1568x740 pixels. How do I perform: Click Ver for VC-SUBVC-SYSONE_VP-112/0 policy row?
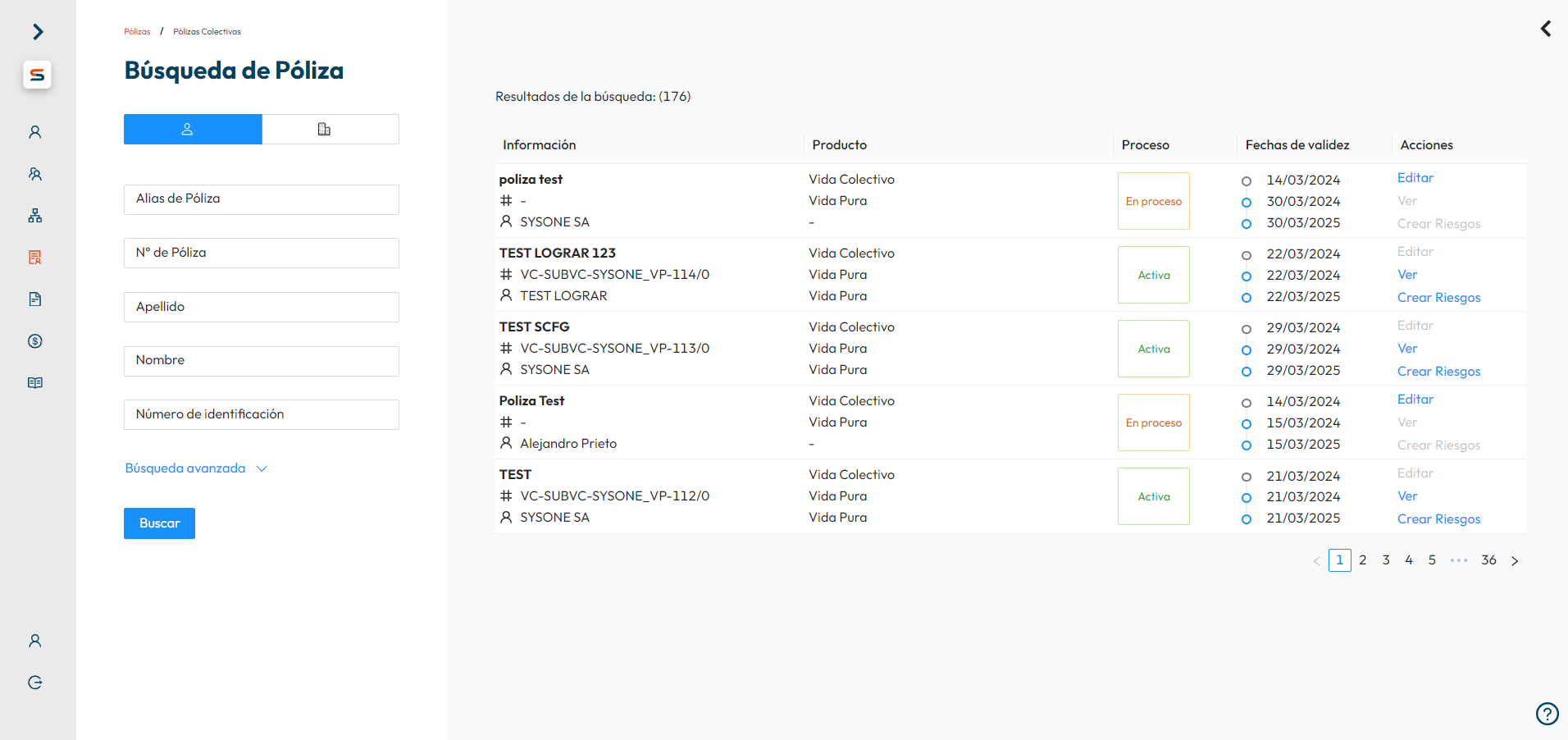click(1407, 496)
